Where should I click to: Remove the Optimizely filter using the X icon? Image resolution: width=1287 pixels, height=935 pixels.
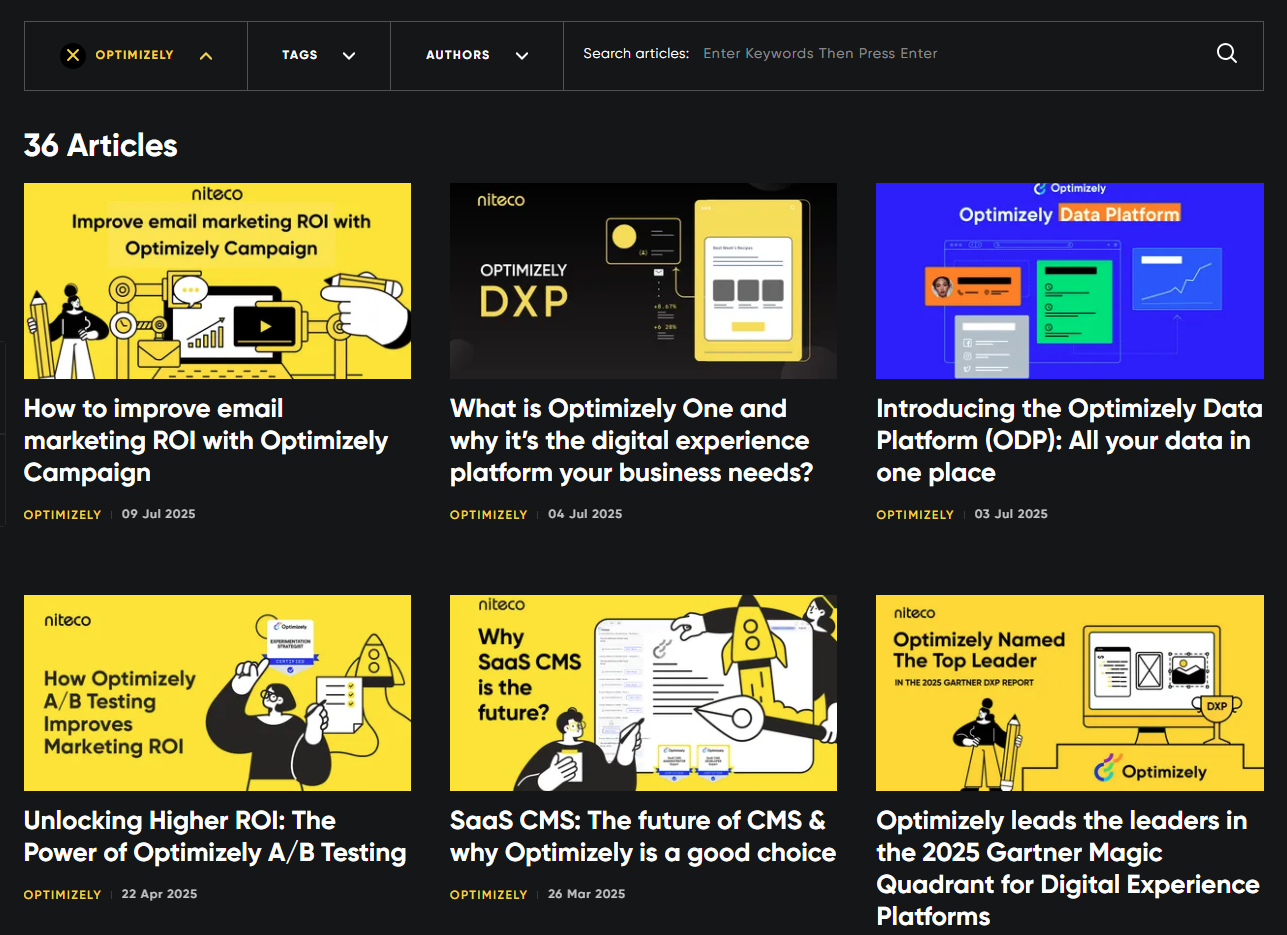(x=72, y=55)
